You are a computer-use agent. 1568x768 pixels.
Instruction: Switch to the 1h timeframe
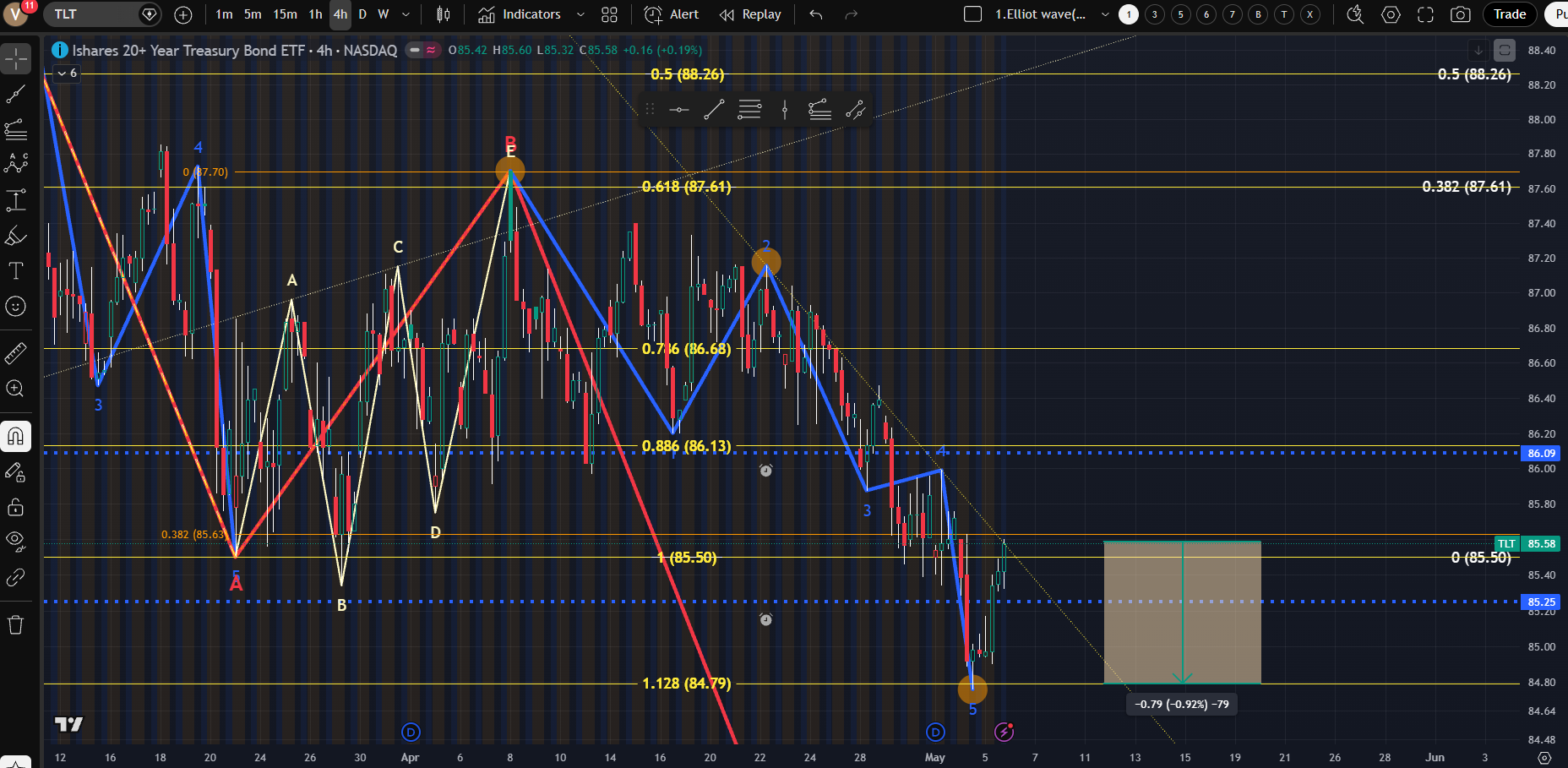pos(315,14)
